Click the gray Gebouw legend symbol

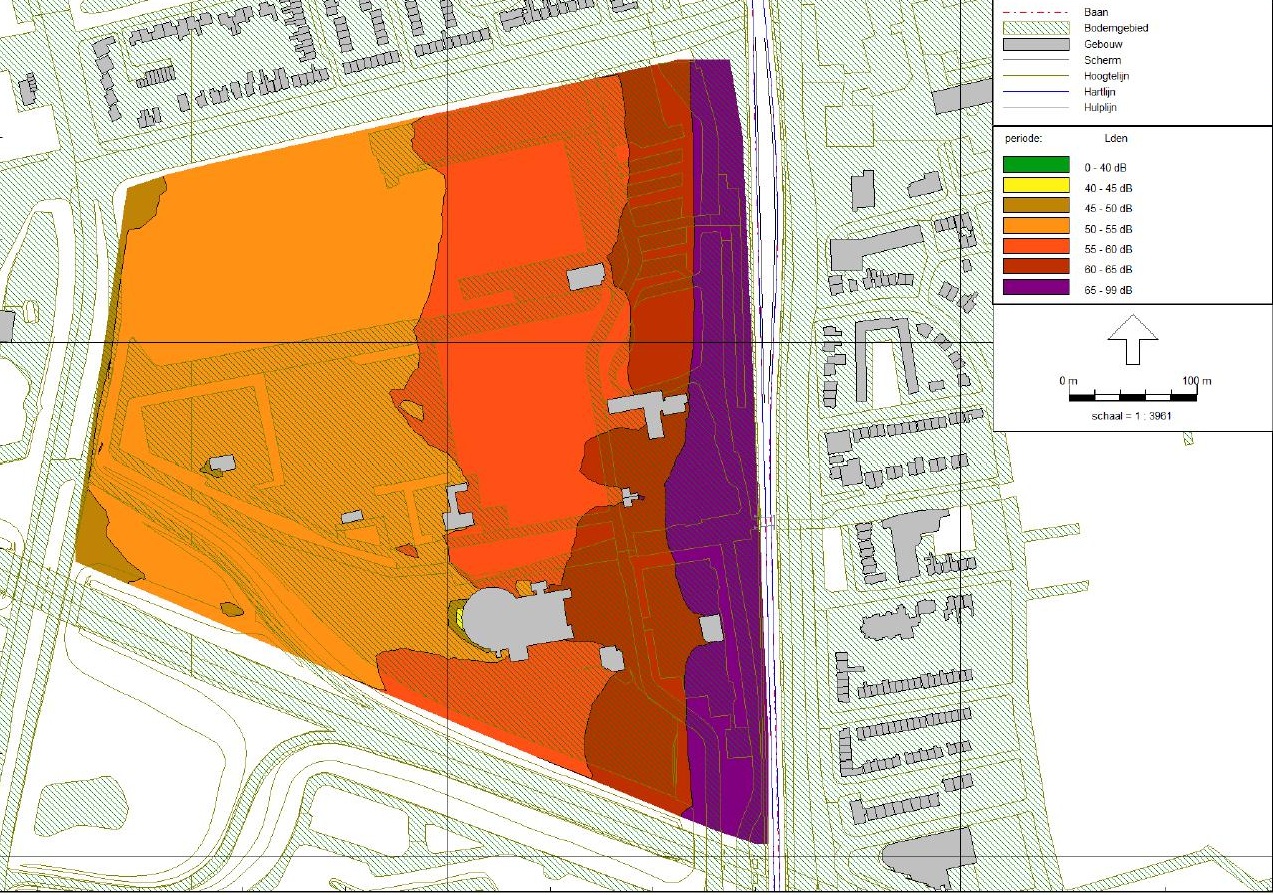click(x=1034, y=44)
